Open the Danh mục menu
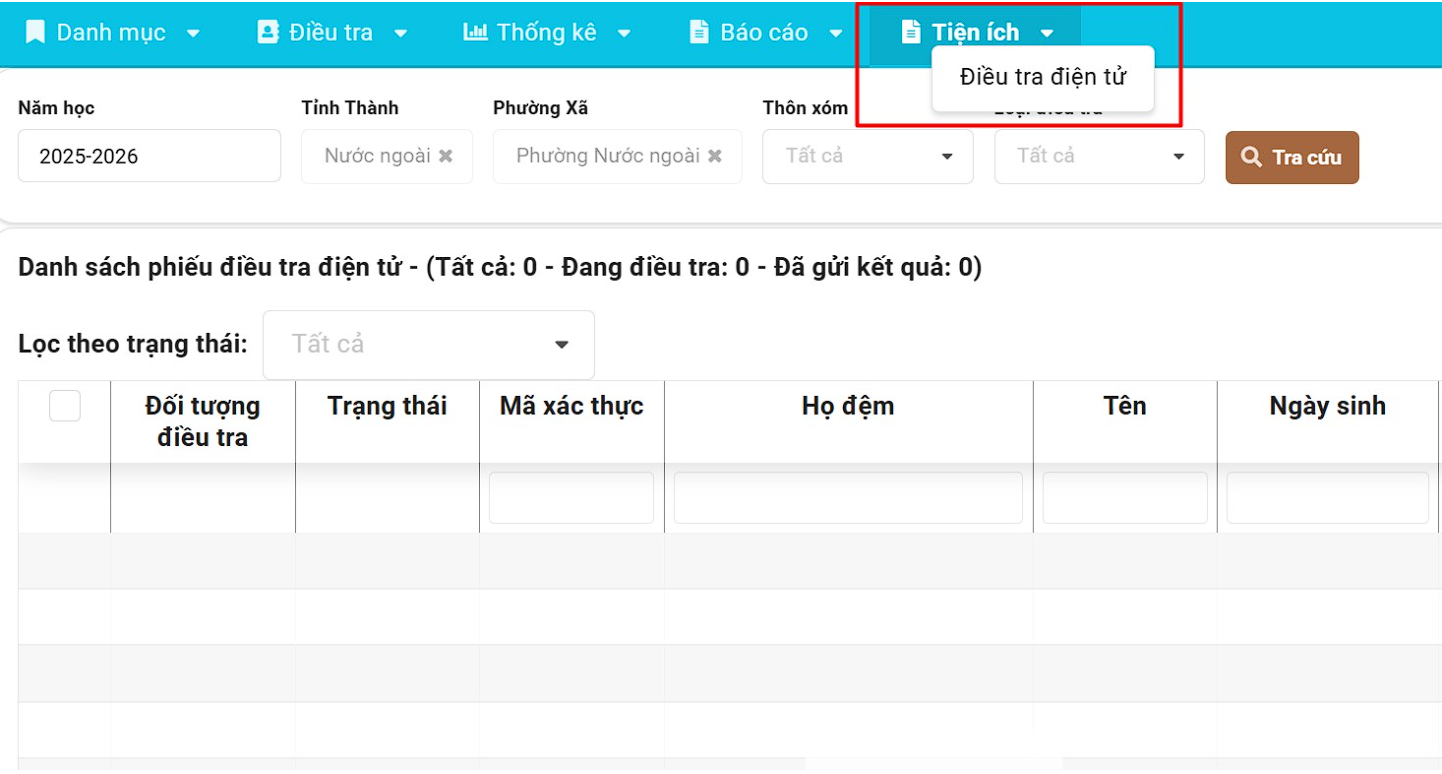The image size is (1442, 774). tap(113, 32)
